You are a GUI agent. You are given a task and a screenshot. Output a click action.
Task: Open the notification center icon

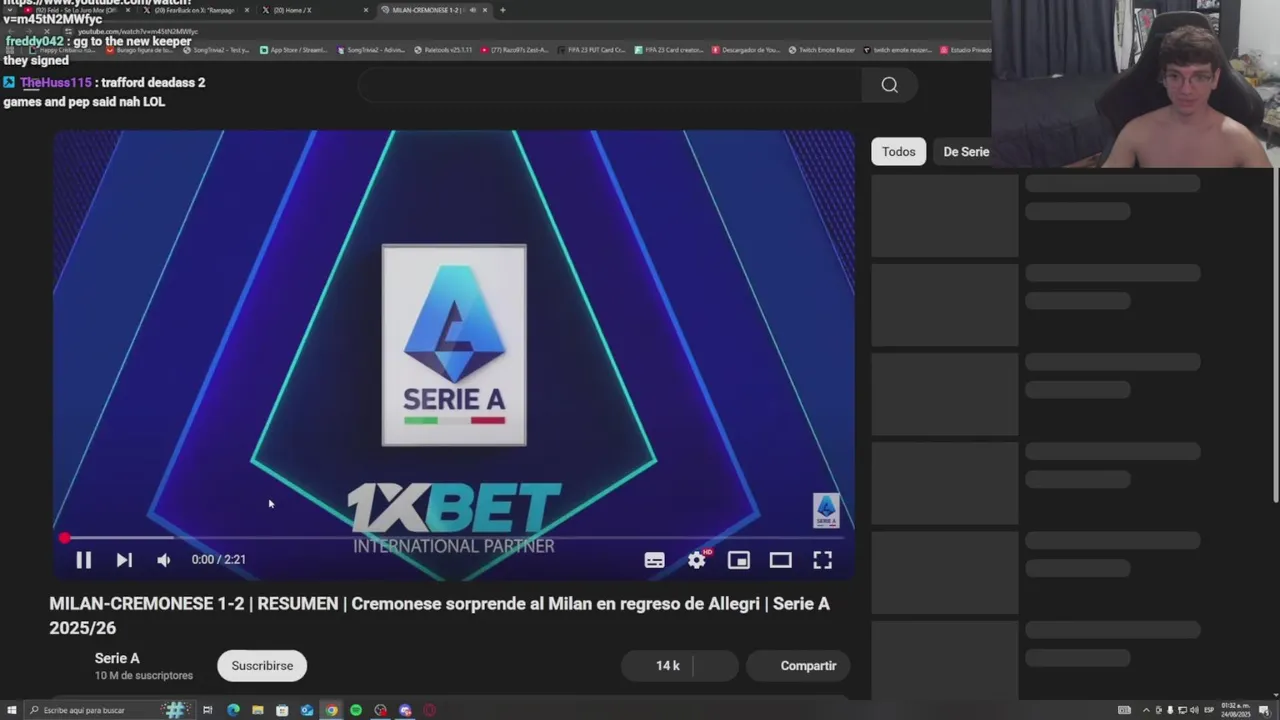pyautogui.click(x=1264, y=710)
